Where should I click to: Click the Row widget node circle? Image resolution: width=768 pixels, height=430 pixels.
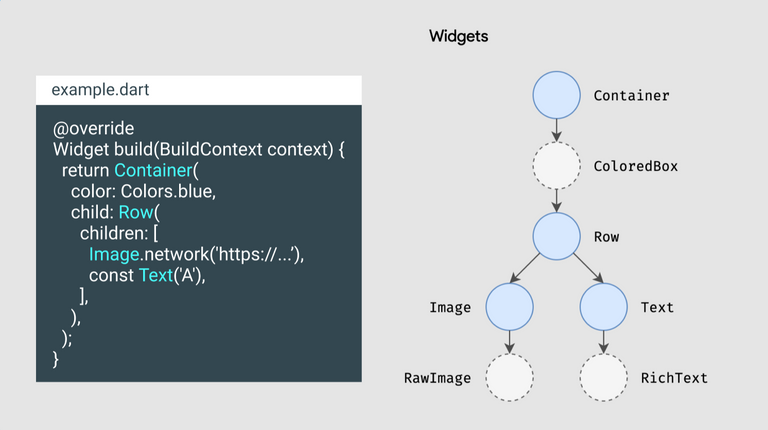tap(556, 236)
